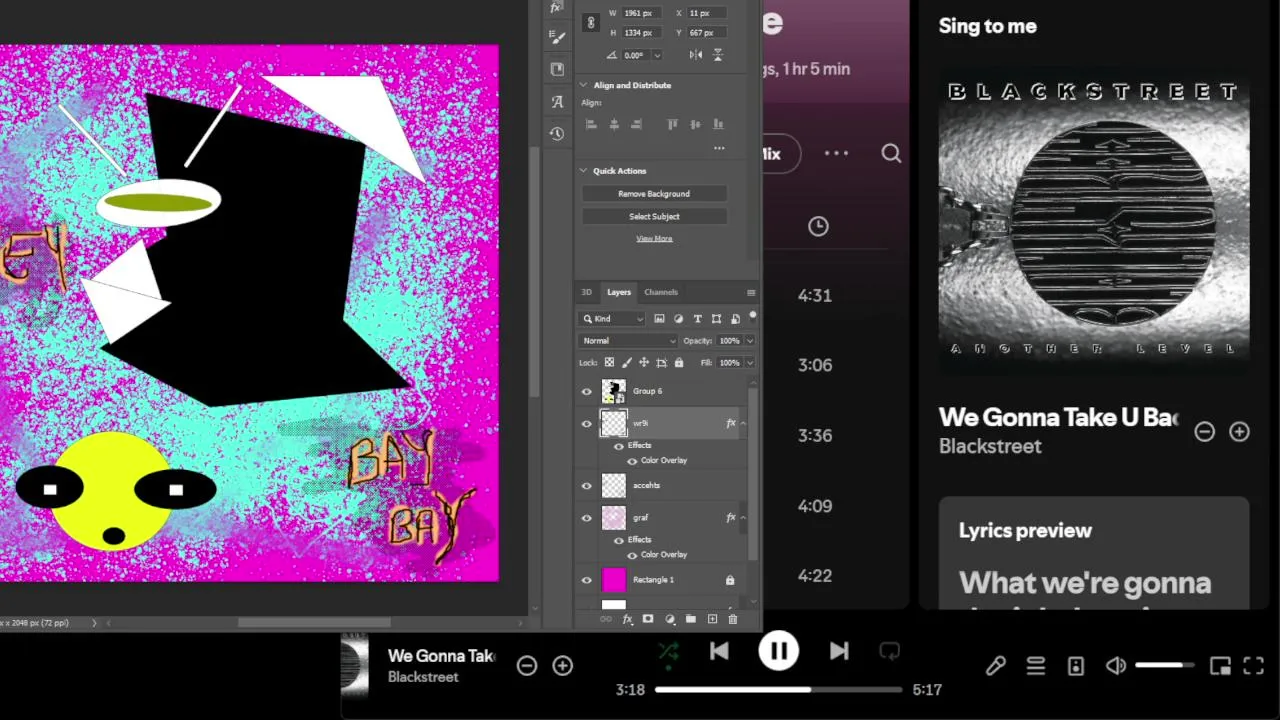Lock position move icon

[644, 362]
